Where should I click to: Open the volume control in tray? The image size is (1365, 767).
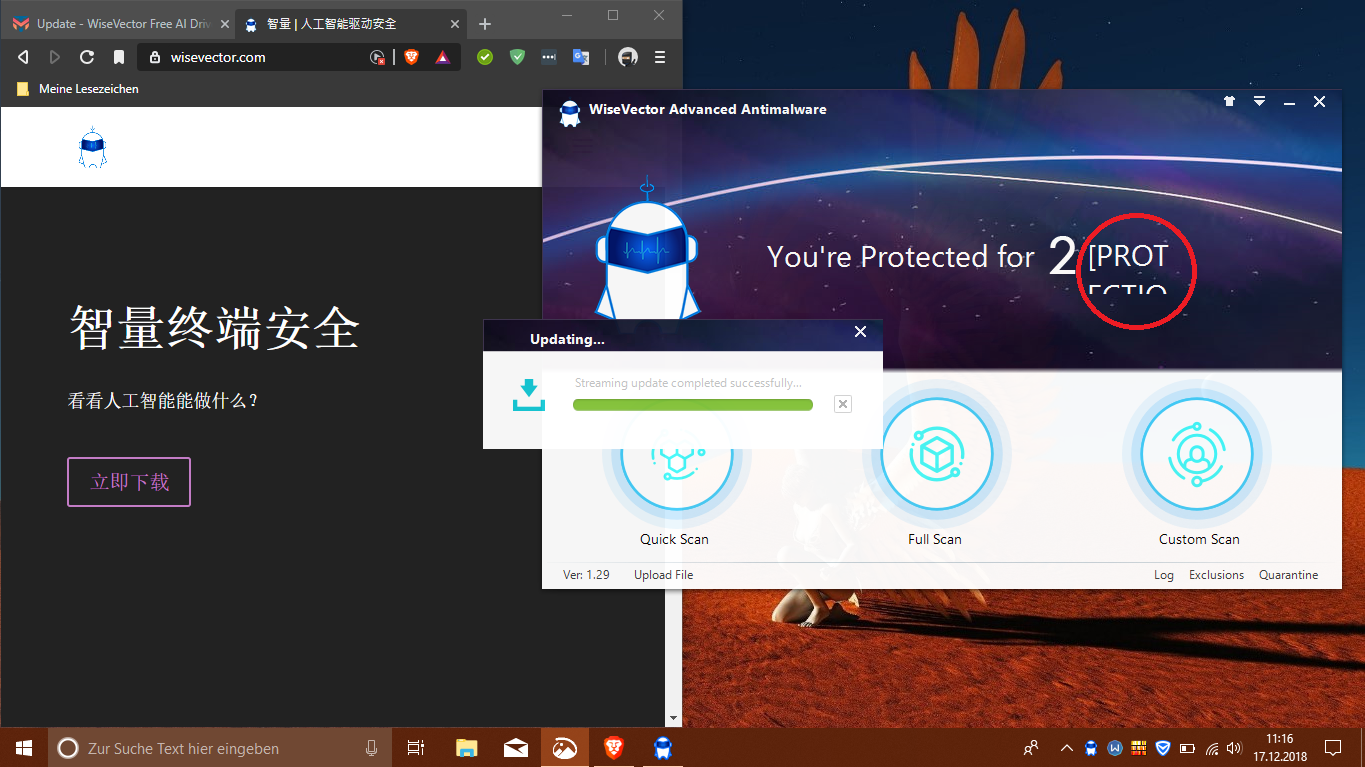coord(1237,748)
